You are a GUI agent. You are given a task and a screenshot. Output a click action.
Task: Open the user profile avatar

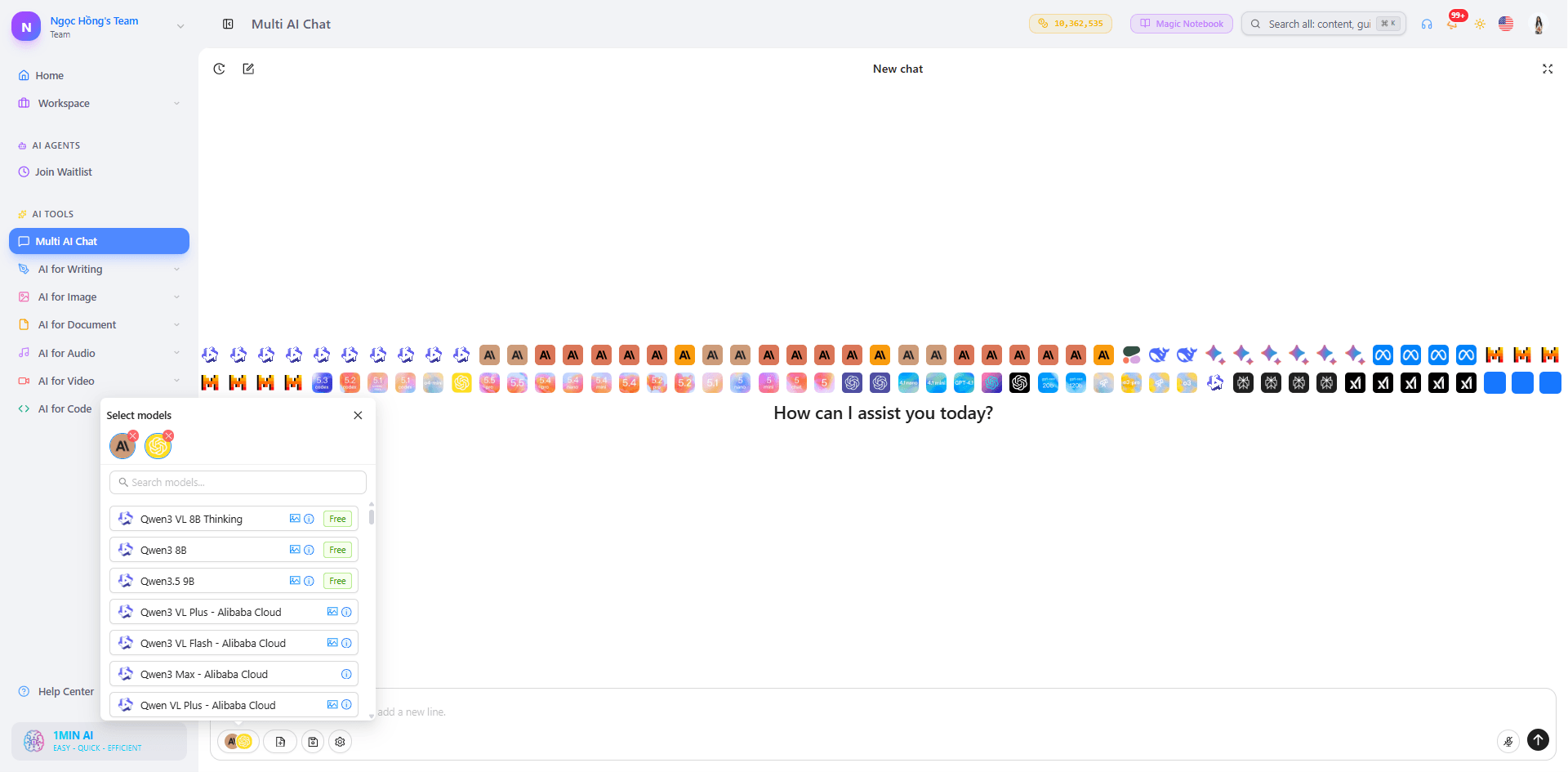[x=1539, y=24]
